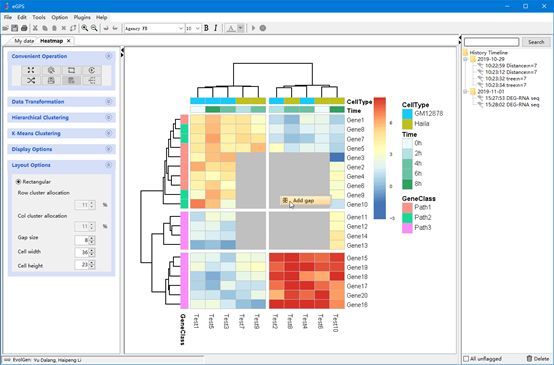Click the dendrogram tree icon in Convenient Operation
The image size is (554, 365).
[92, 81]
